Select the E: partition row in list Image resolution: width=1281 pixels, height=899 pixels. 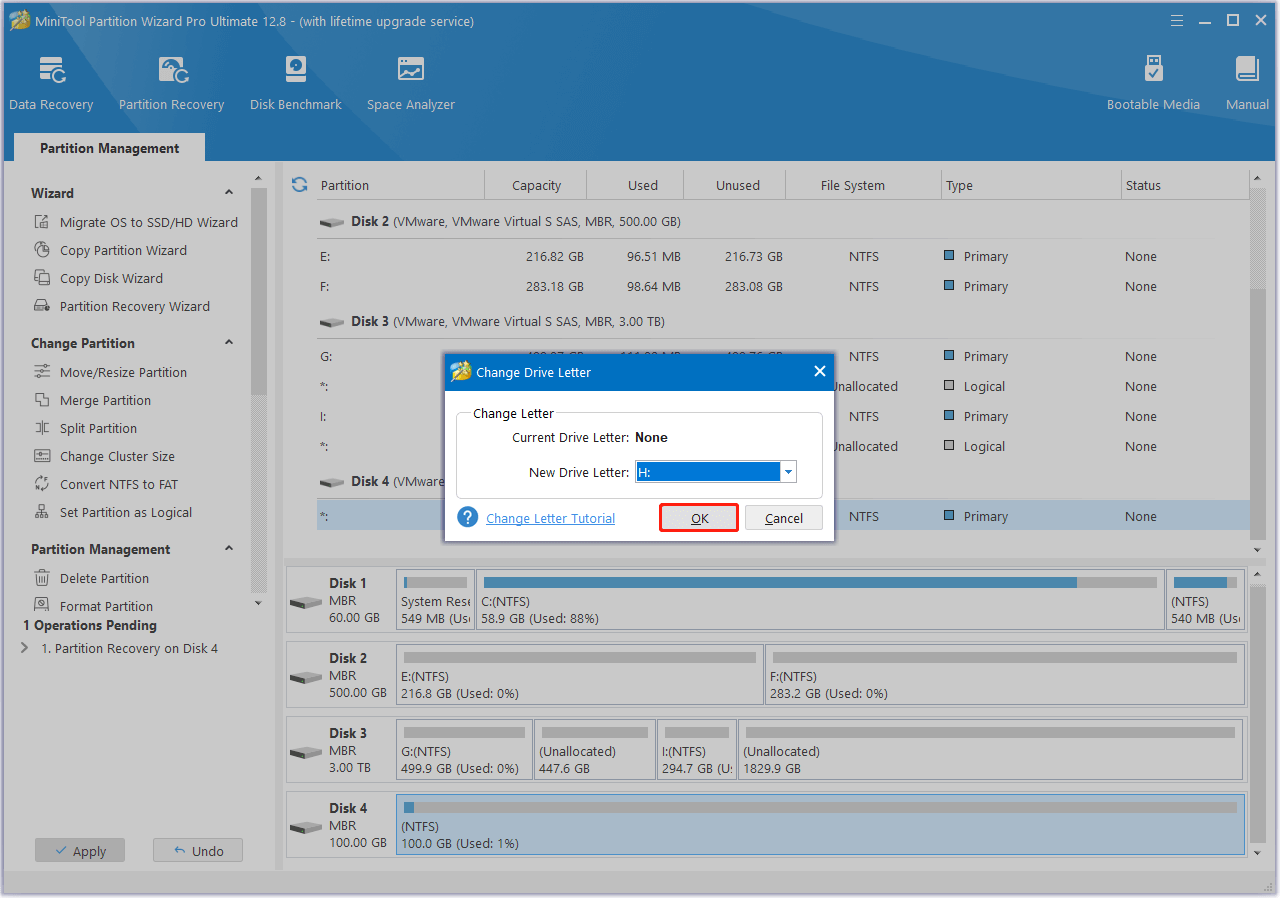click(x=783, y=257)
